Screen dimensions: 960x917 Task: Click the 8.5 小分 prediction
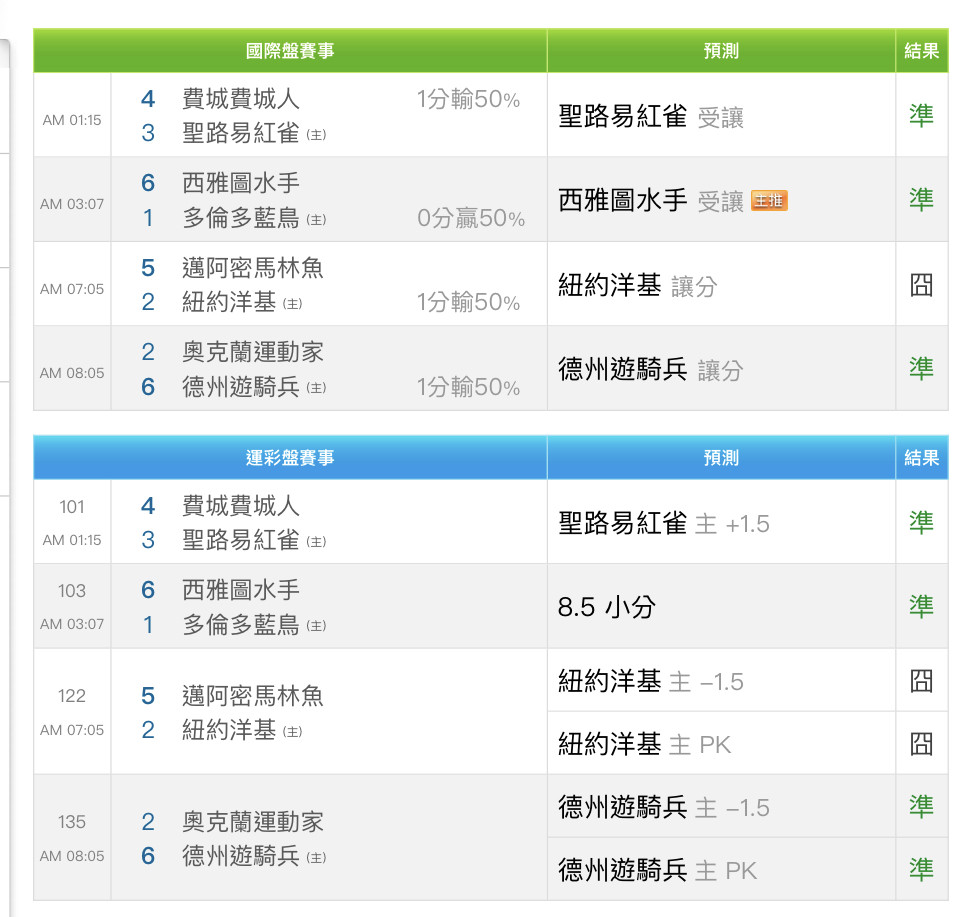click(x=607, y=607)
